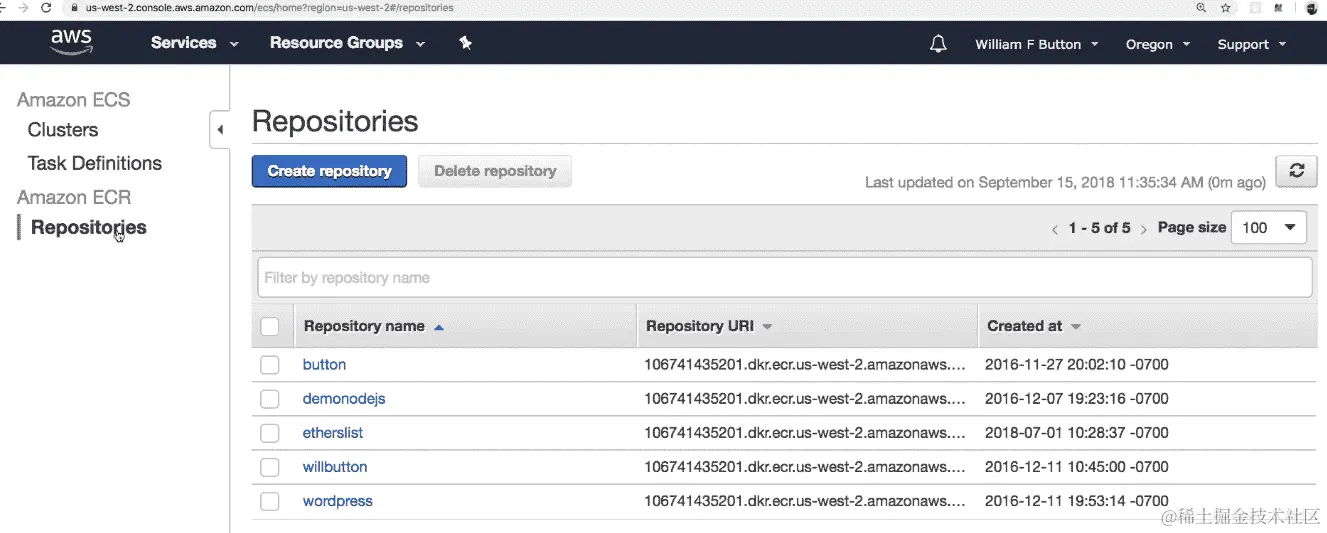Click the Last updated timestamp text
This screenshot has height=533, width=1327.
tap(1065, 182)
